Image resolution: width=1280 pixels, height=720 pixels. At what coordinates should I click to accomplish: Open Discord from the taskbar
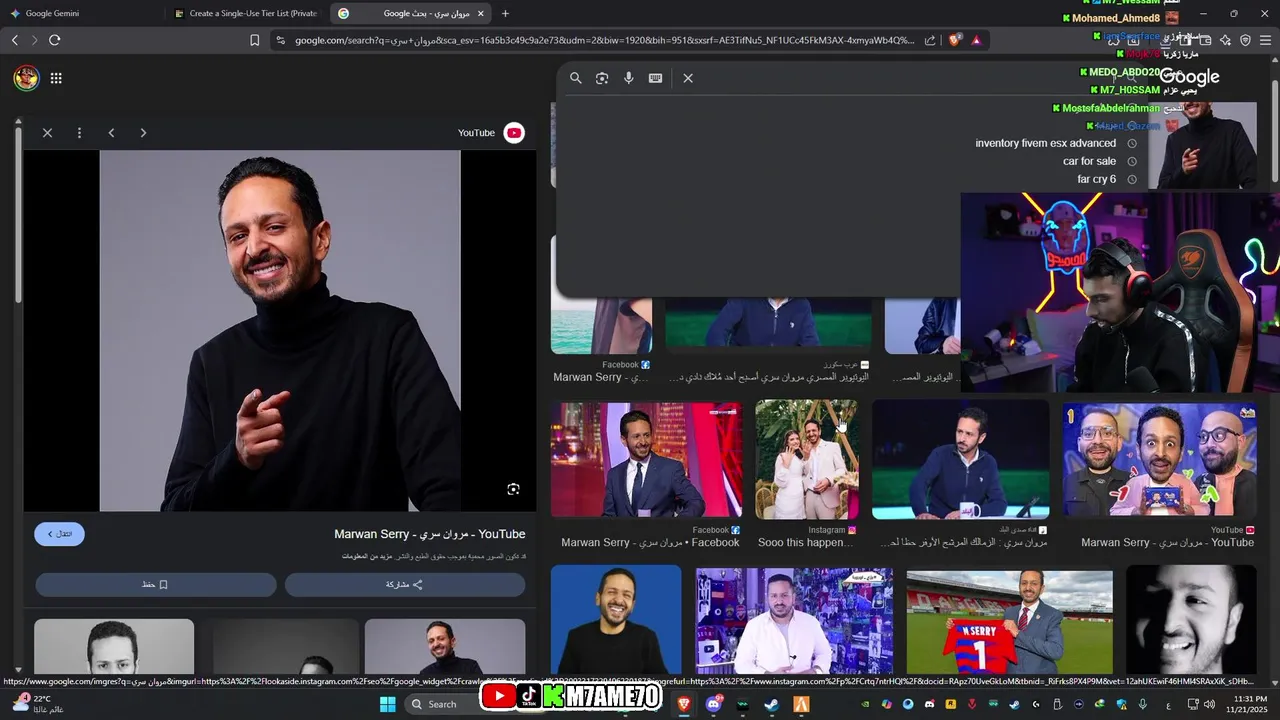[713, 704]
